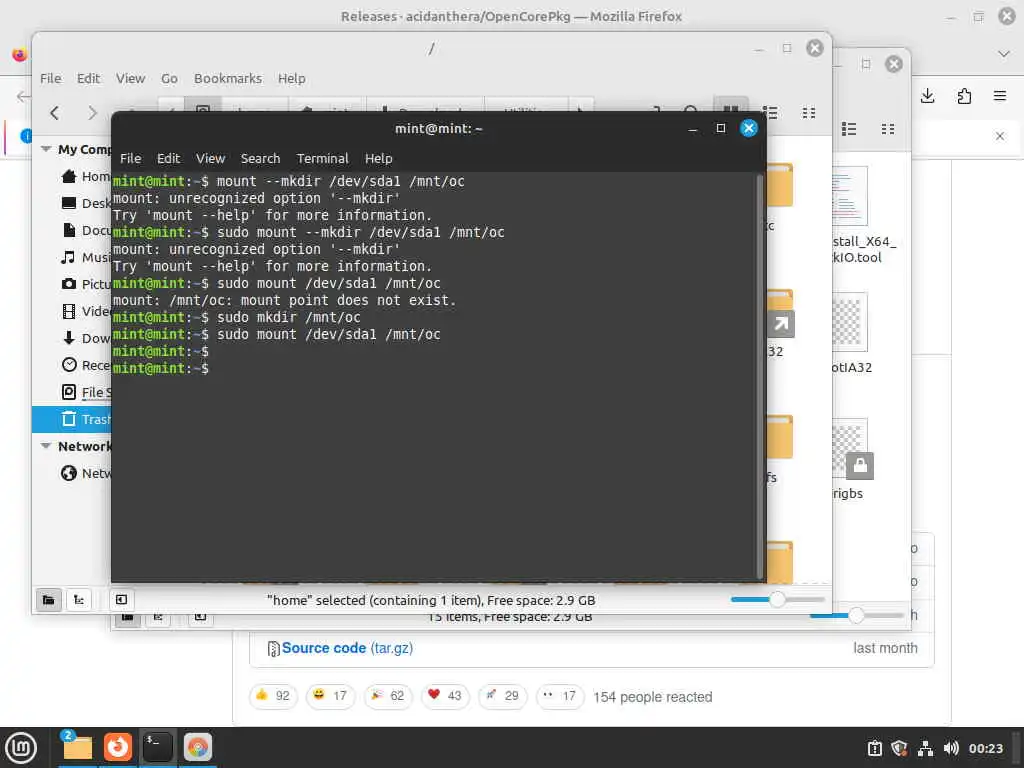Open Desktop icon in sidebar
This screenshot has width=1024, height=768.
click(69, 203)
